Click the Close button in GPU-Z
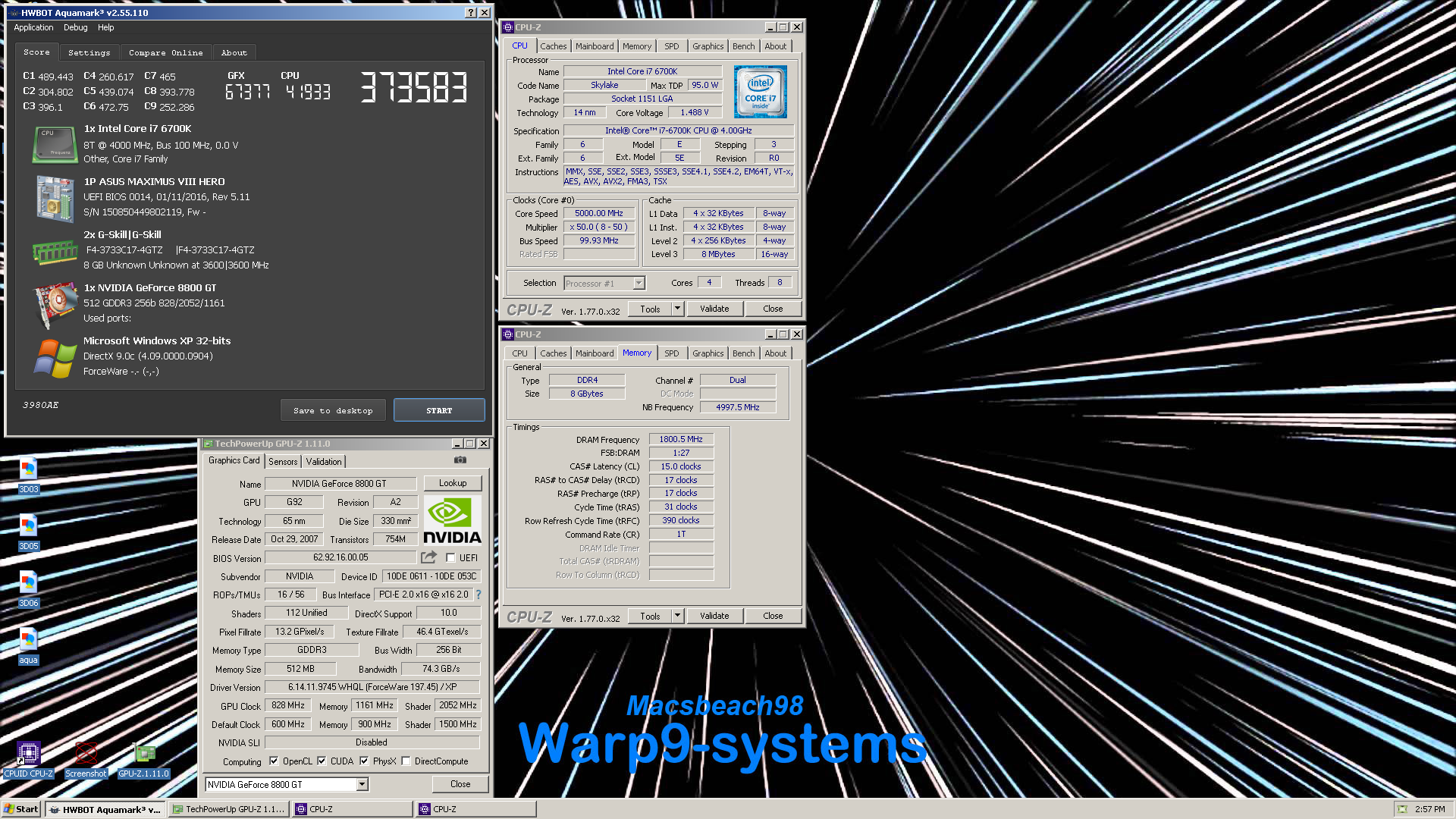 pos(460,784)
